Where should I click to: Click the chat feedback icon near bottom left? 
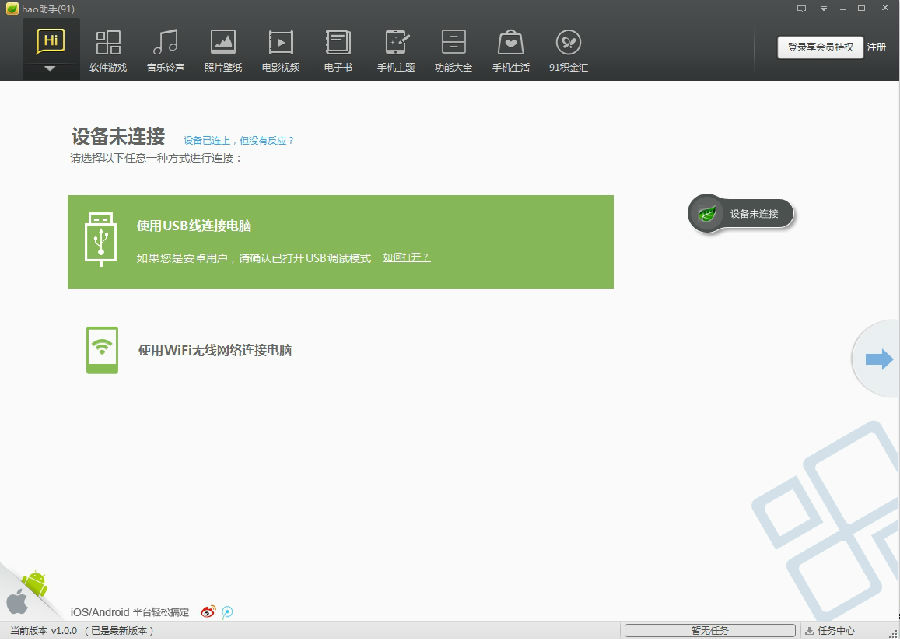coord(227,611)
